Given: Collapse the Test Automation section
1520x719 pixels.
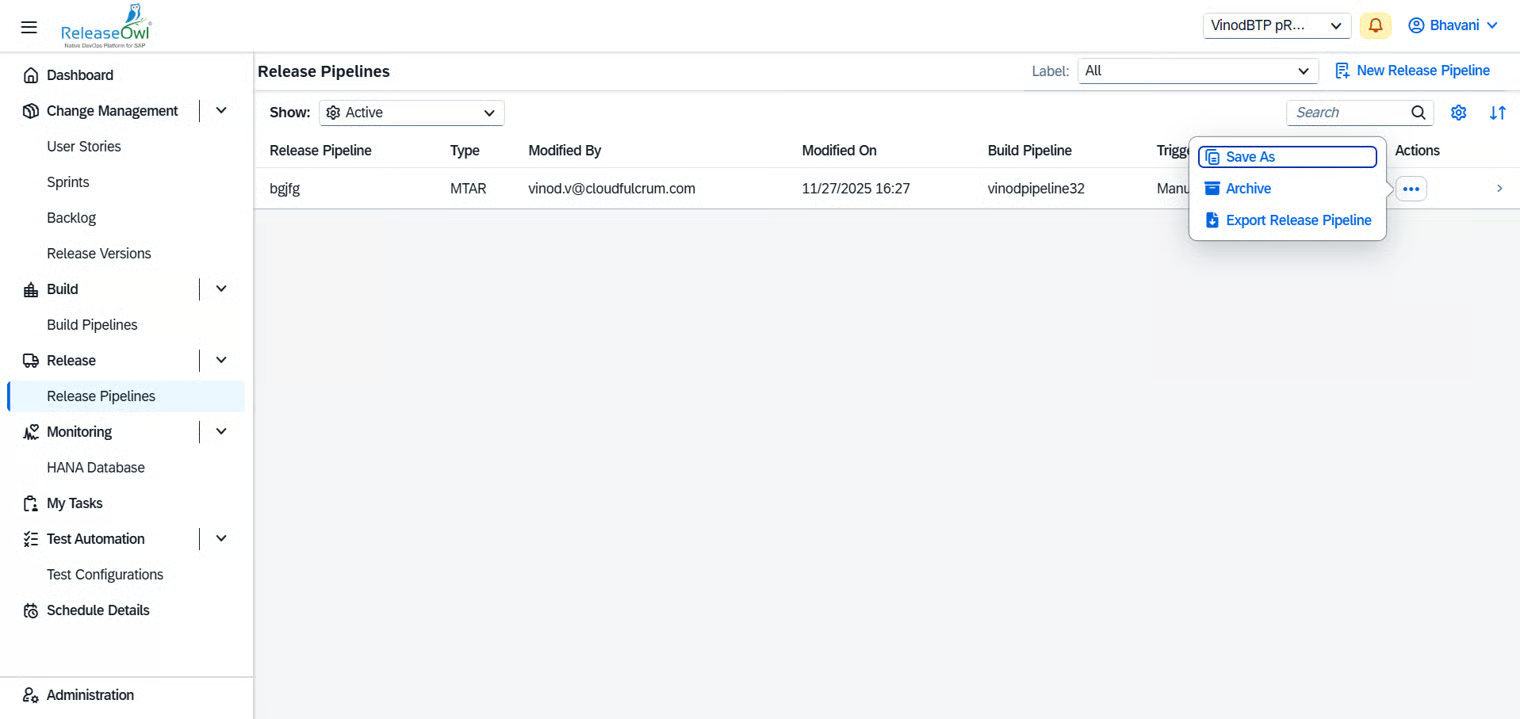Looking at the screenshot, I should 221,539.
